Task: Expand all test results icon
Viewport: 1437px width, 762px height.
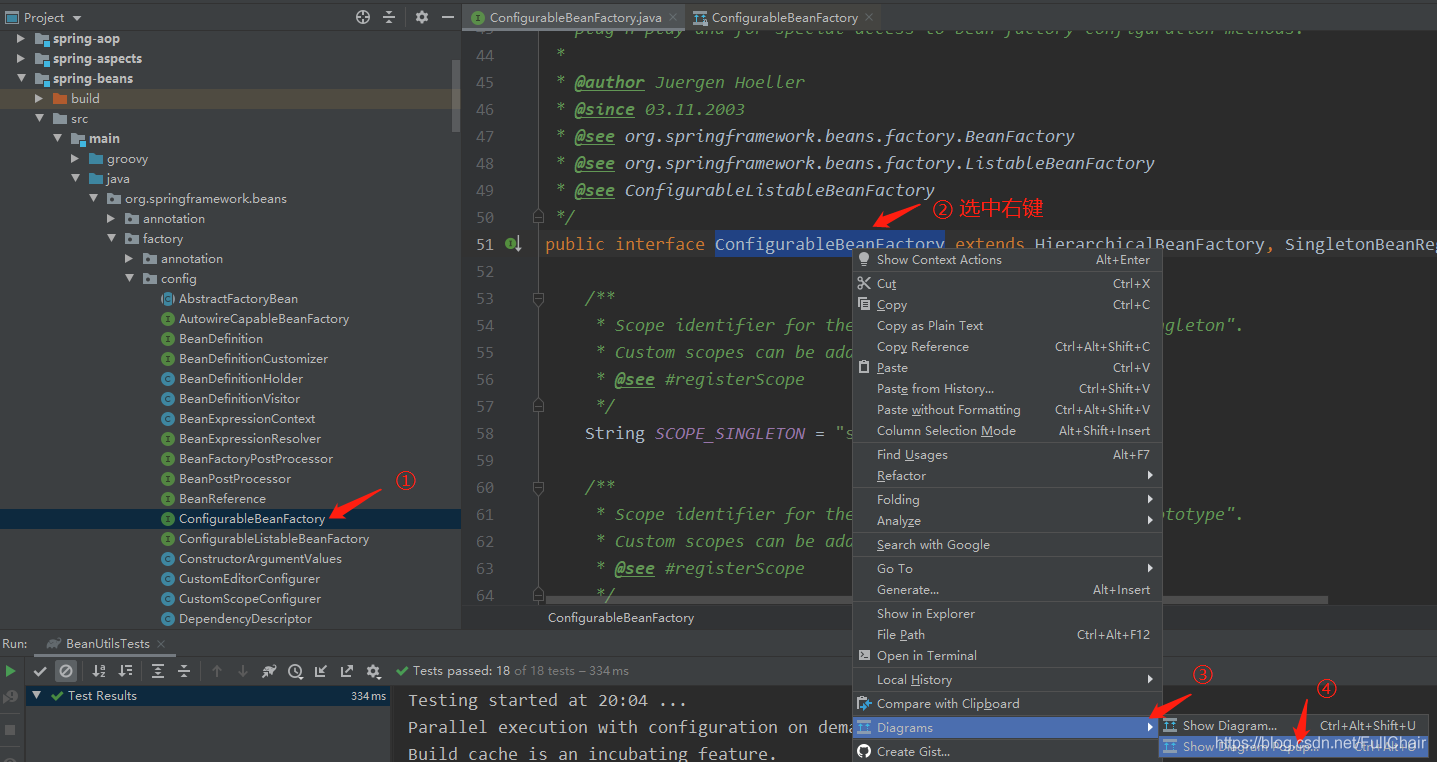Action: tap(158, 671)
